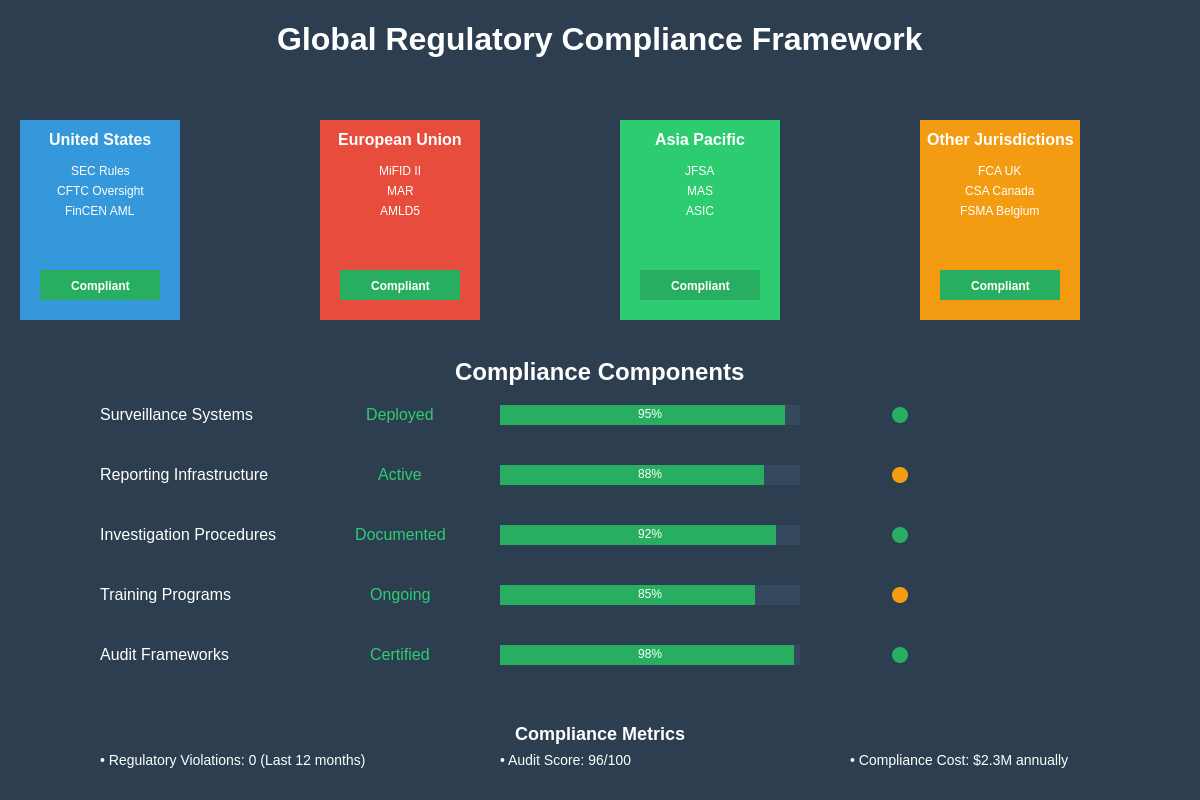Image resolution: width=1200 pixels, height=800 pixels.
Task: Click FSMA Belgium in Other Jurisdictions card
Action: [1000, 211]
